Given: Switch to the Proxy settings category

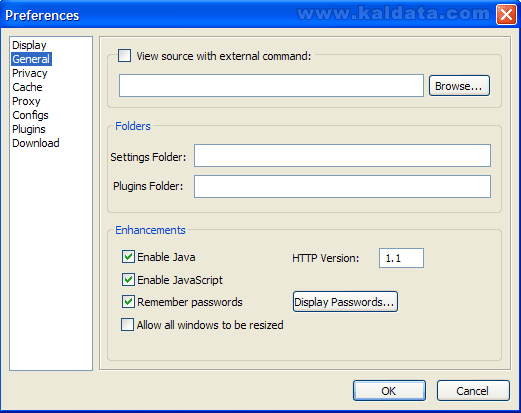Looking at the screenshot, I should (26, 101).
